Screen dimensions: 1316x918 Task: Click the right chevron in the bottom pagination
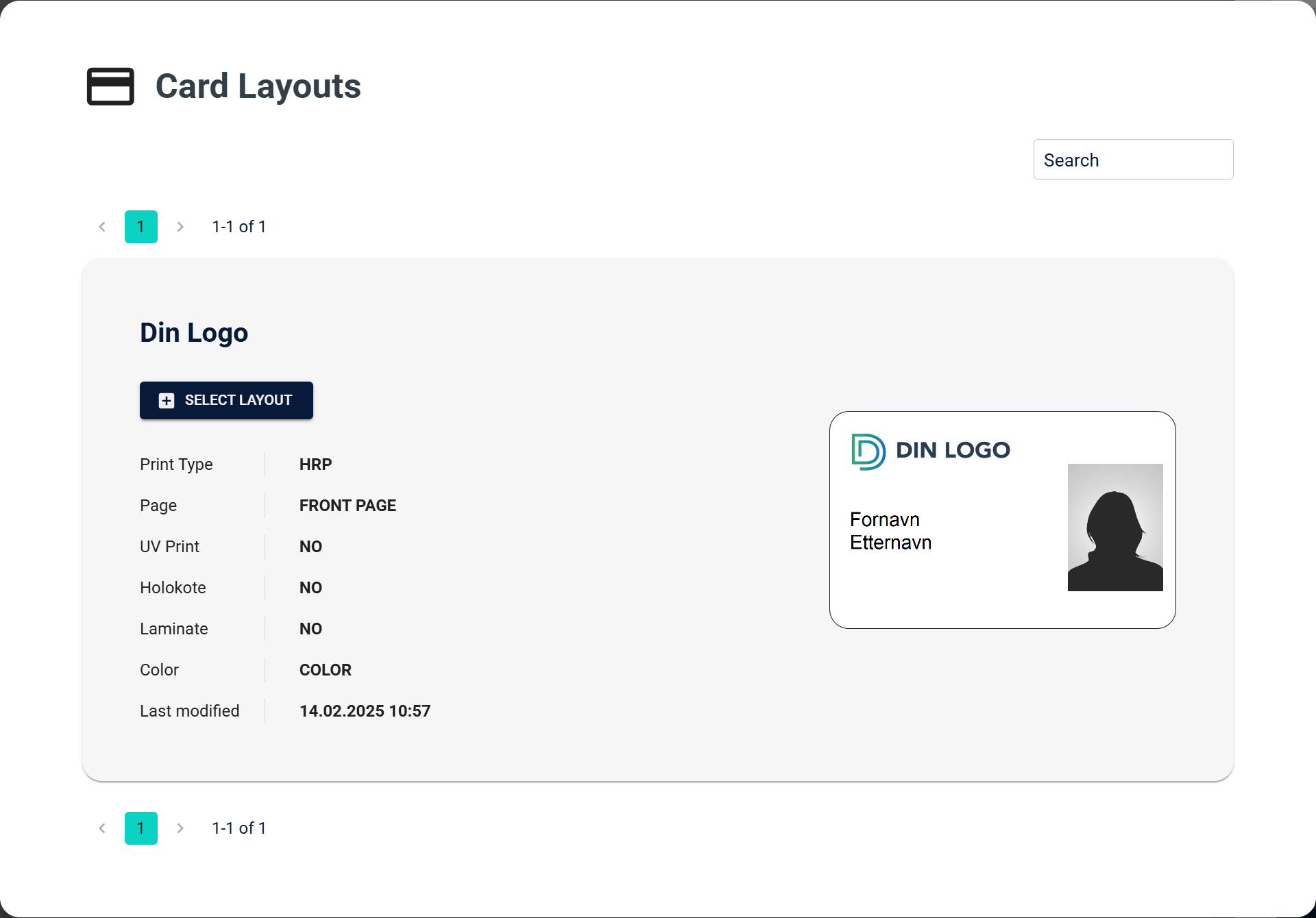click(180, 828)
